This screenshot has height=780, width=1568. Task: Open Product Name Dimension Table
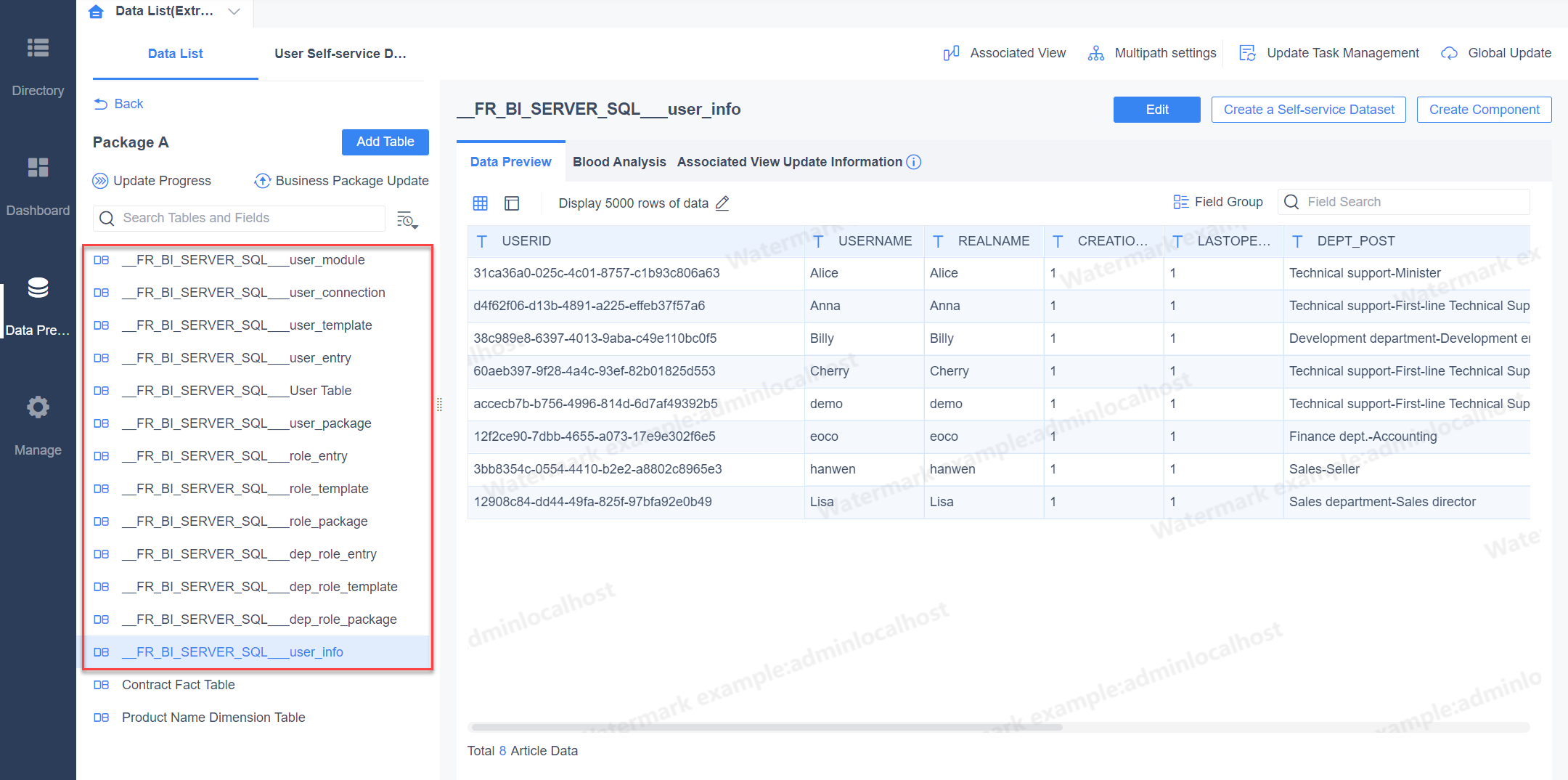point(254,718)
